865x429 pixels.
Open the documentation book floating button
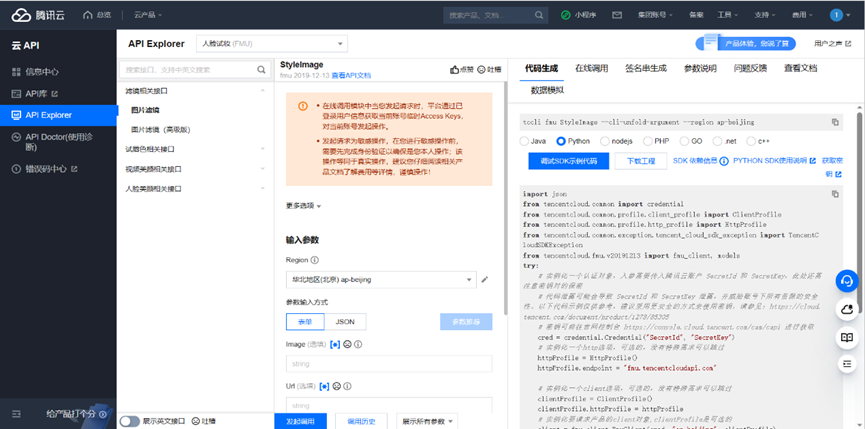(847, 337)
